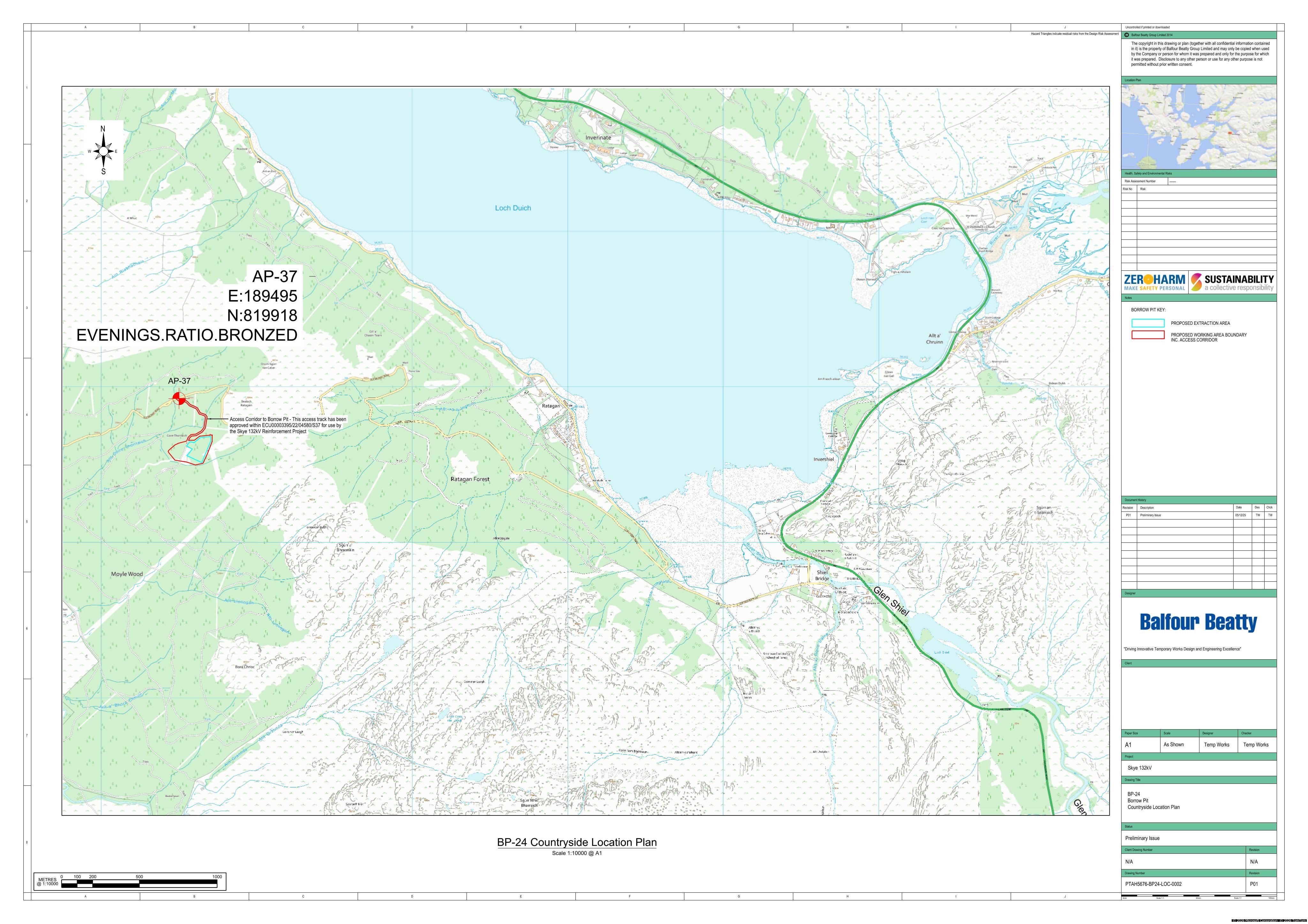Click the Allt a' Chruinn place label
This screenshot has height=924, width=1308.
[x=935, y=339]
